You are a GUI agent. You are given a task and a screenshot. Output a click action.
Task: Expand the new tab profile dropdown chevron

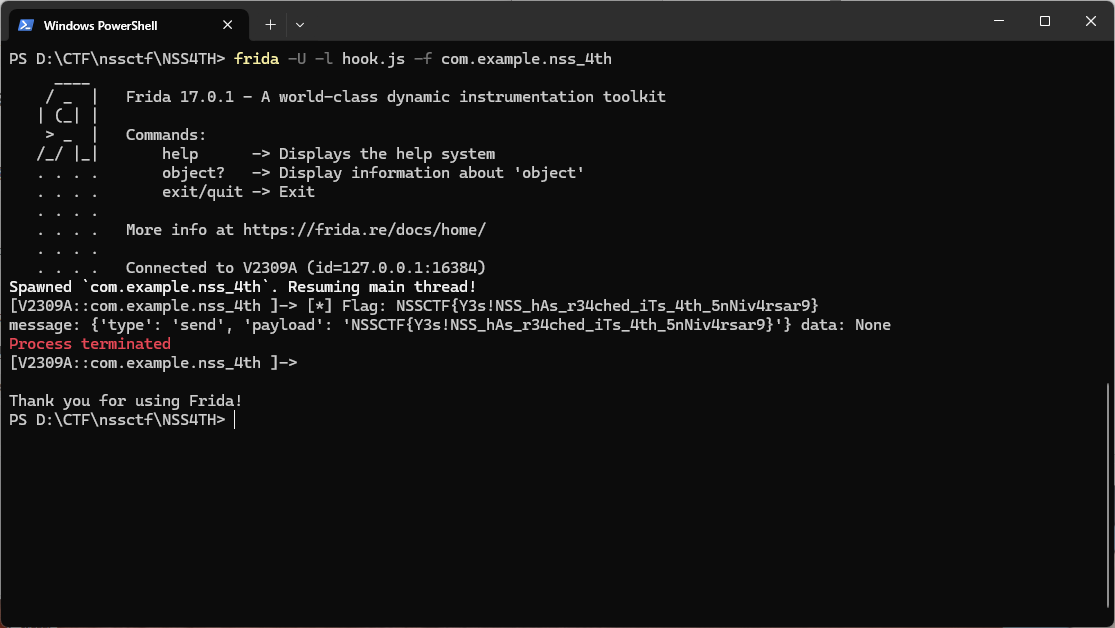click(x=300, y=25)
